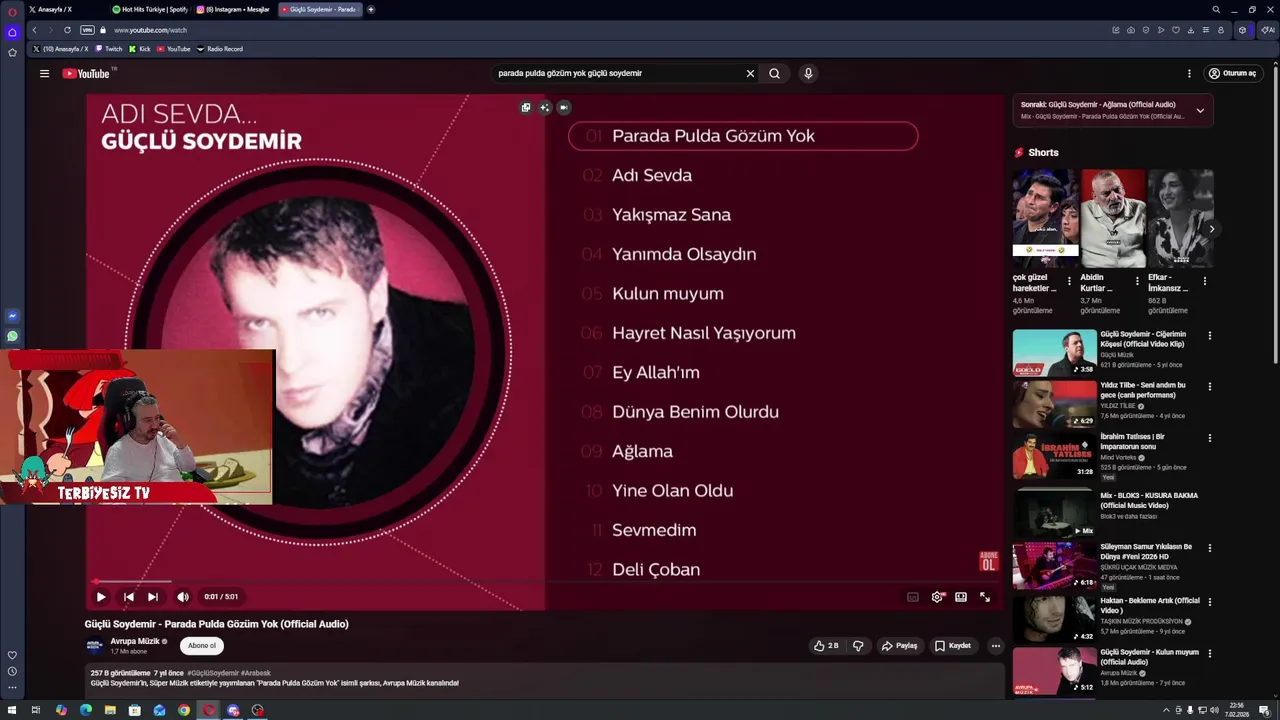
Task: Open the Opera menu logo
Action: [12, 12]
